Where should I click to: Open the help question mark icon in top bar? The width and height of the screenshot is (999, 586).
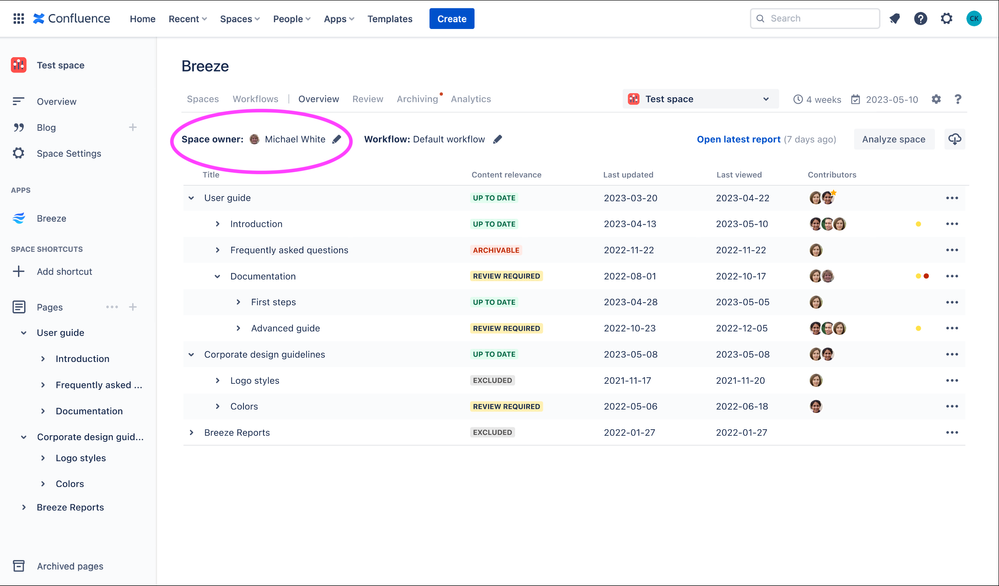tap(921, 18)
